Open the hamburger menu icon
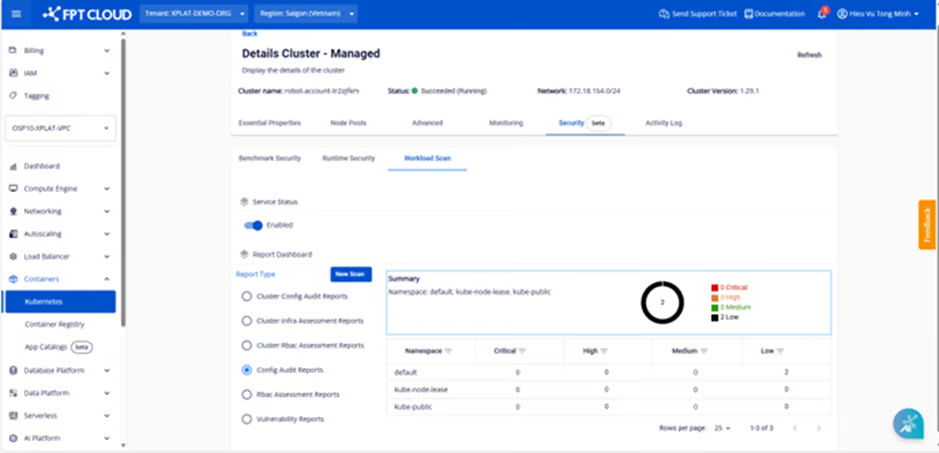 [15, 14]
